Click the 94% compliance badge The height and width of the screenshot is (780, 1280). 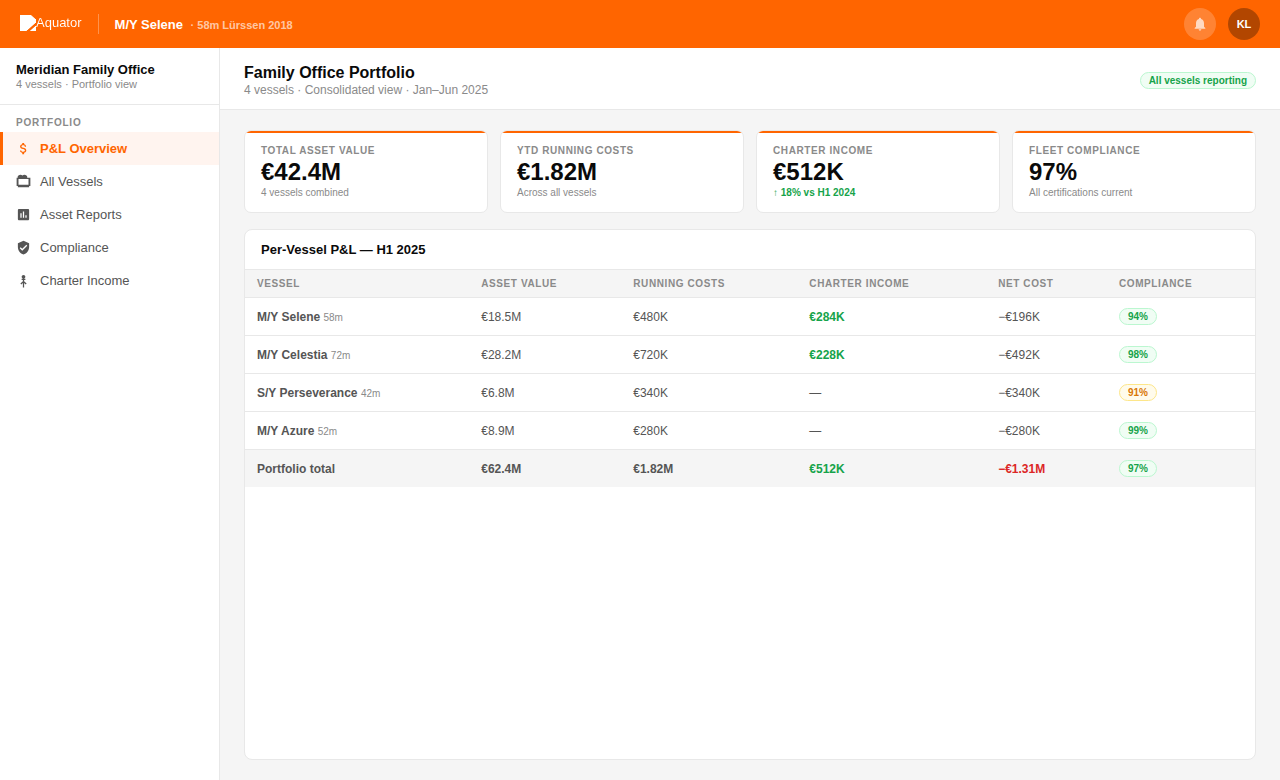(1138, 317)
